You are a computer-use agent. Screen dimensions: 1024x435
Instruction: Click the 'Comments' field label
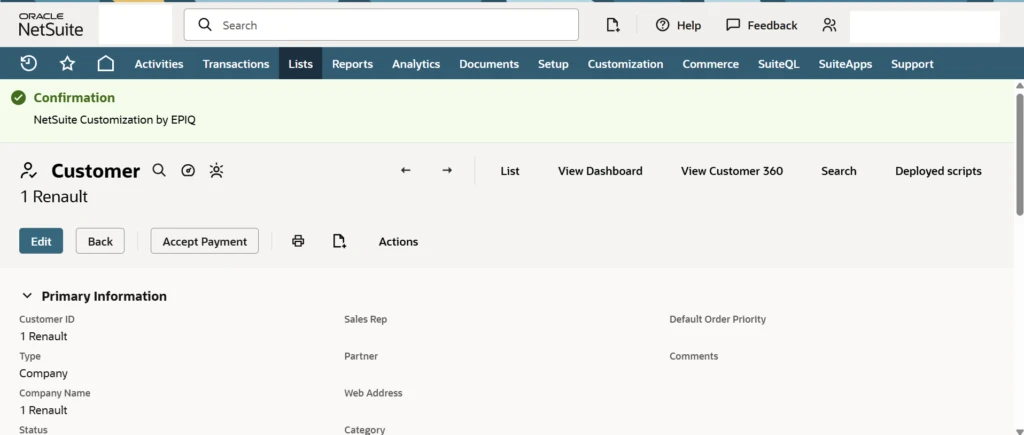(x=694, y=356)
